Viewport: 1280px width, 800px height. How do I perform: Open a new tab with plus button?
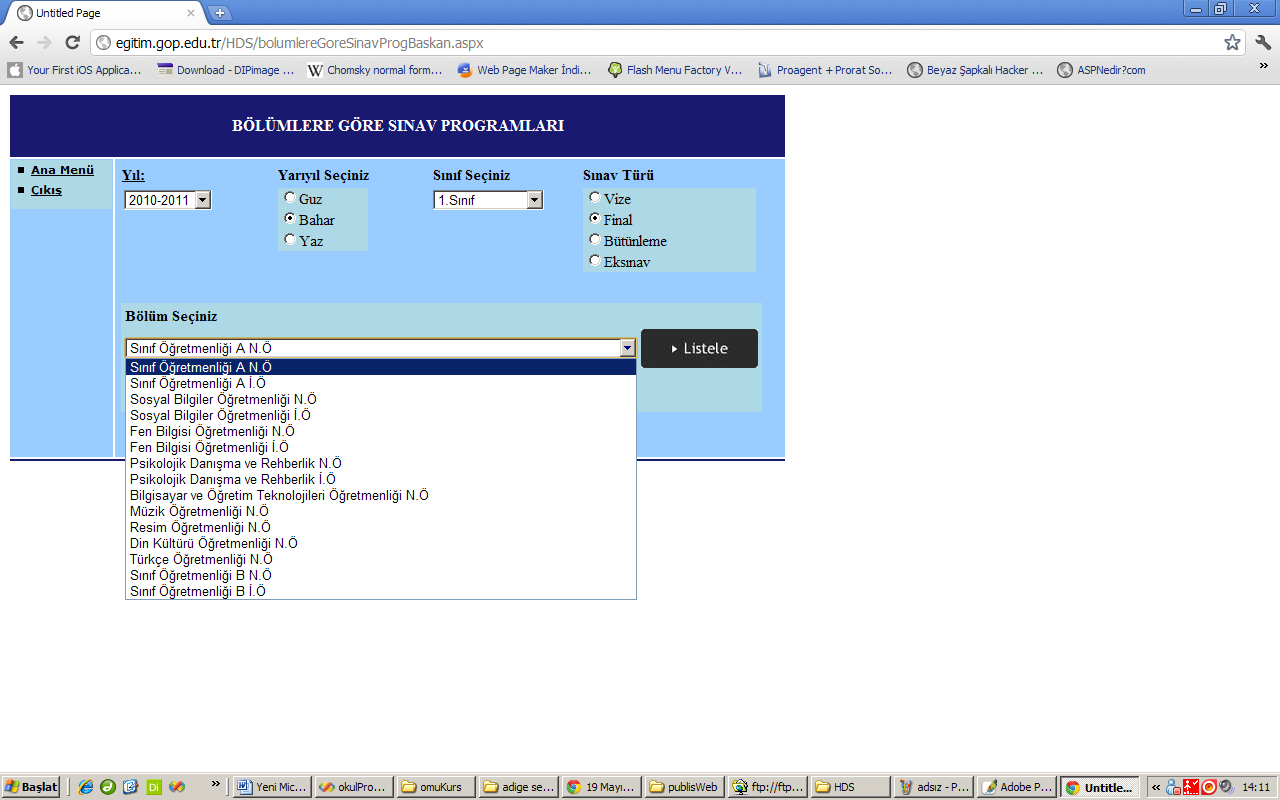219,13
